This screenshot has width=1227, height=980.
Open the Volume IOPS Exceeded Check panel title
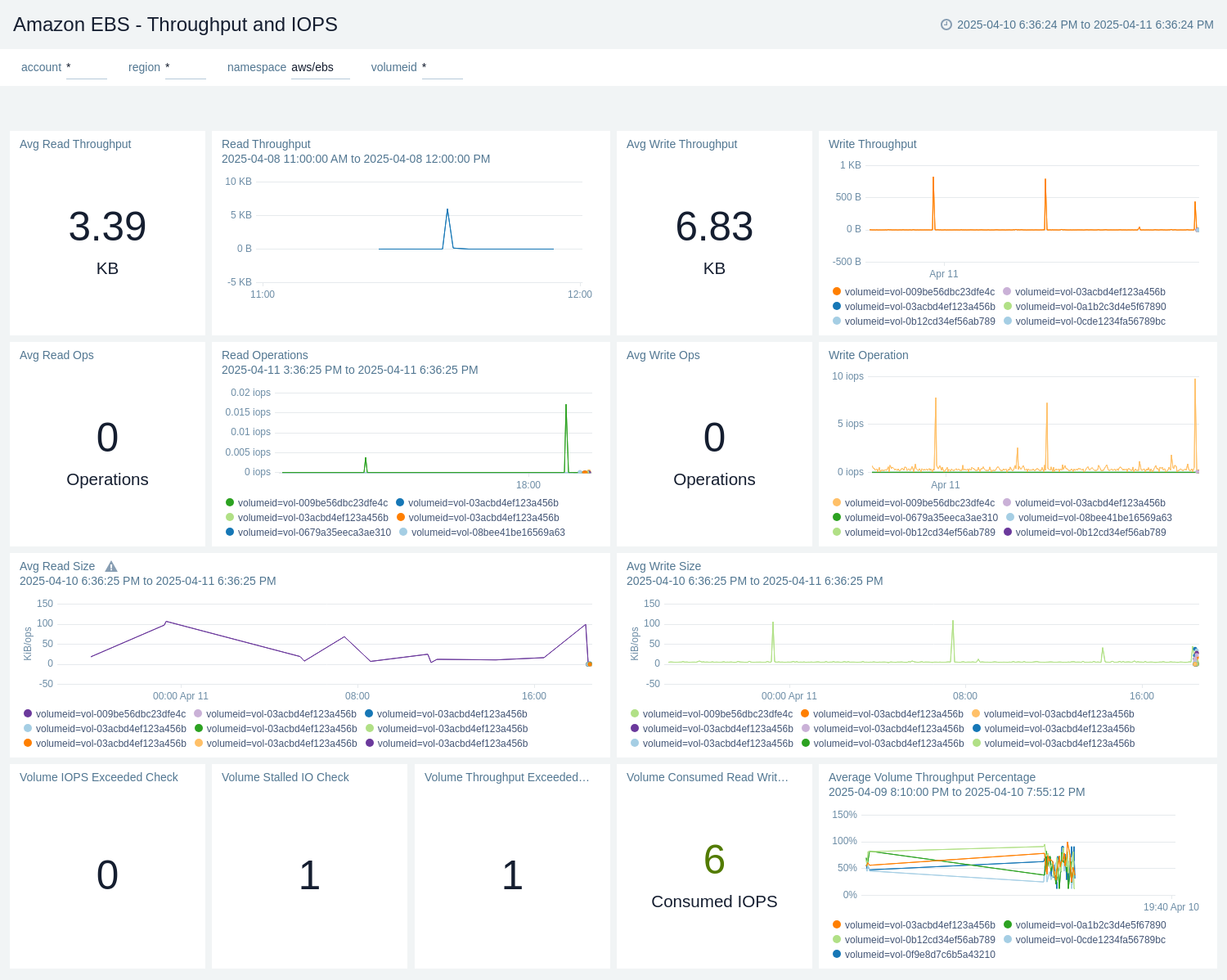(99, 777)
